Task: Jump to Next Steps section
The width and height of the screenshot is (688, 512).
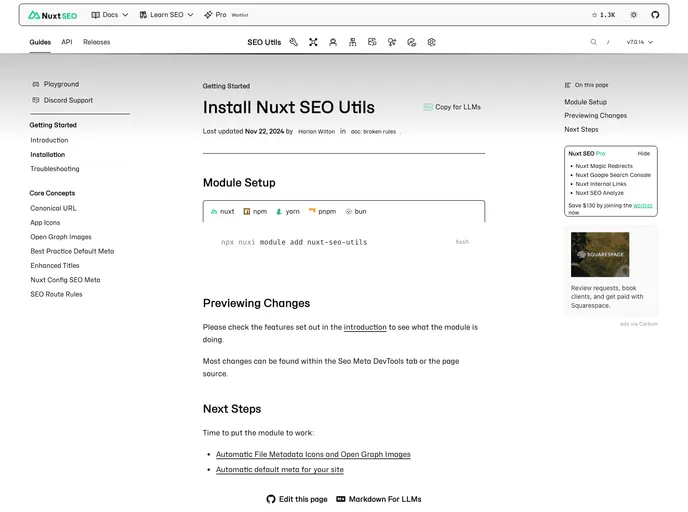Action: 581,129
